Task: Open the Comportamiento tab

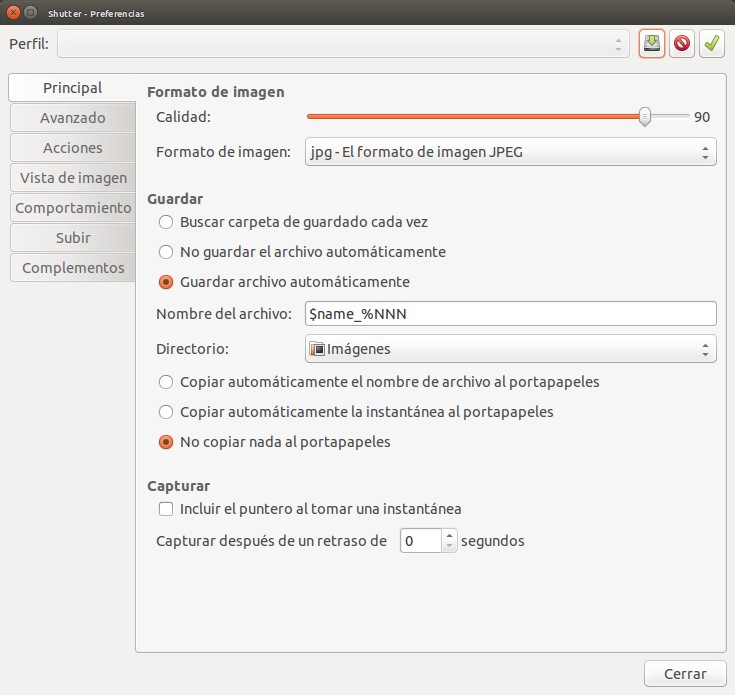Action: click(x=72, y=208)
